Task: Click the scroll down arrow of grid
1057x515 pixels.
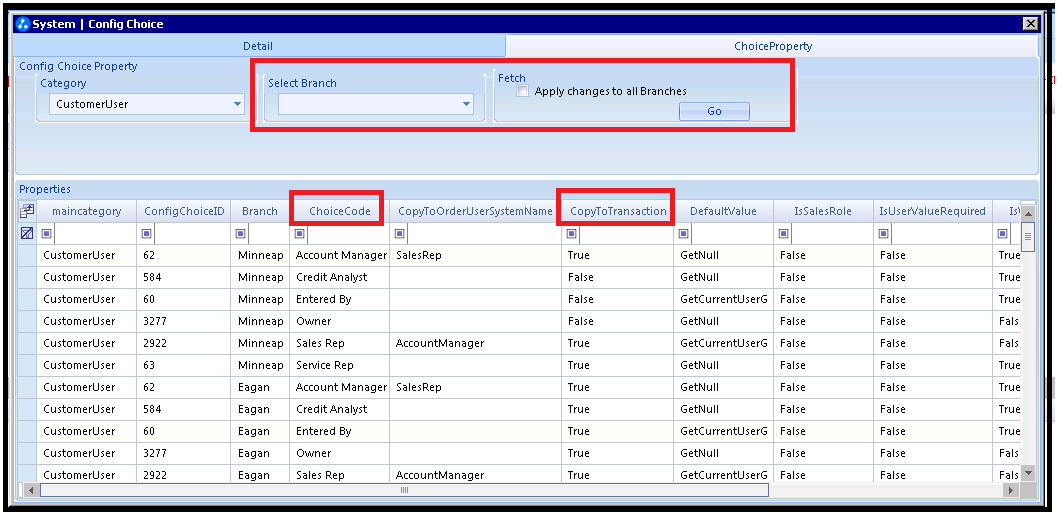Action: pos(1028,473)
